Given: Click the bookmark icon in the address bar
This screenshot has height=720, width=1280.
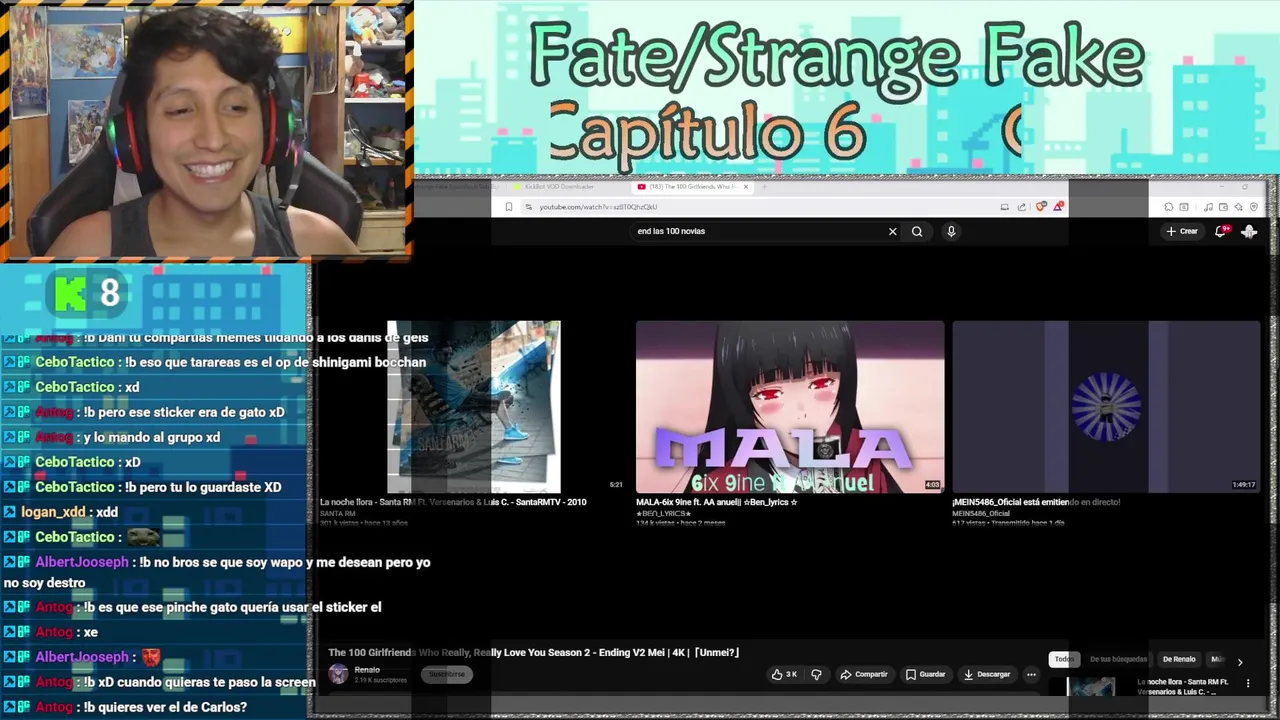Looking at the screenshot, I should (x=509, y=207).
